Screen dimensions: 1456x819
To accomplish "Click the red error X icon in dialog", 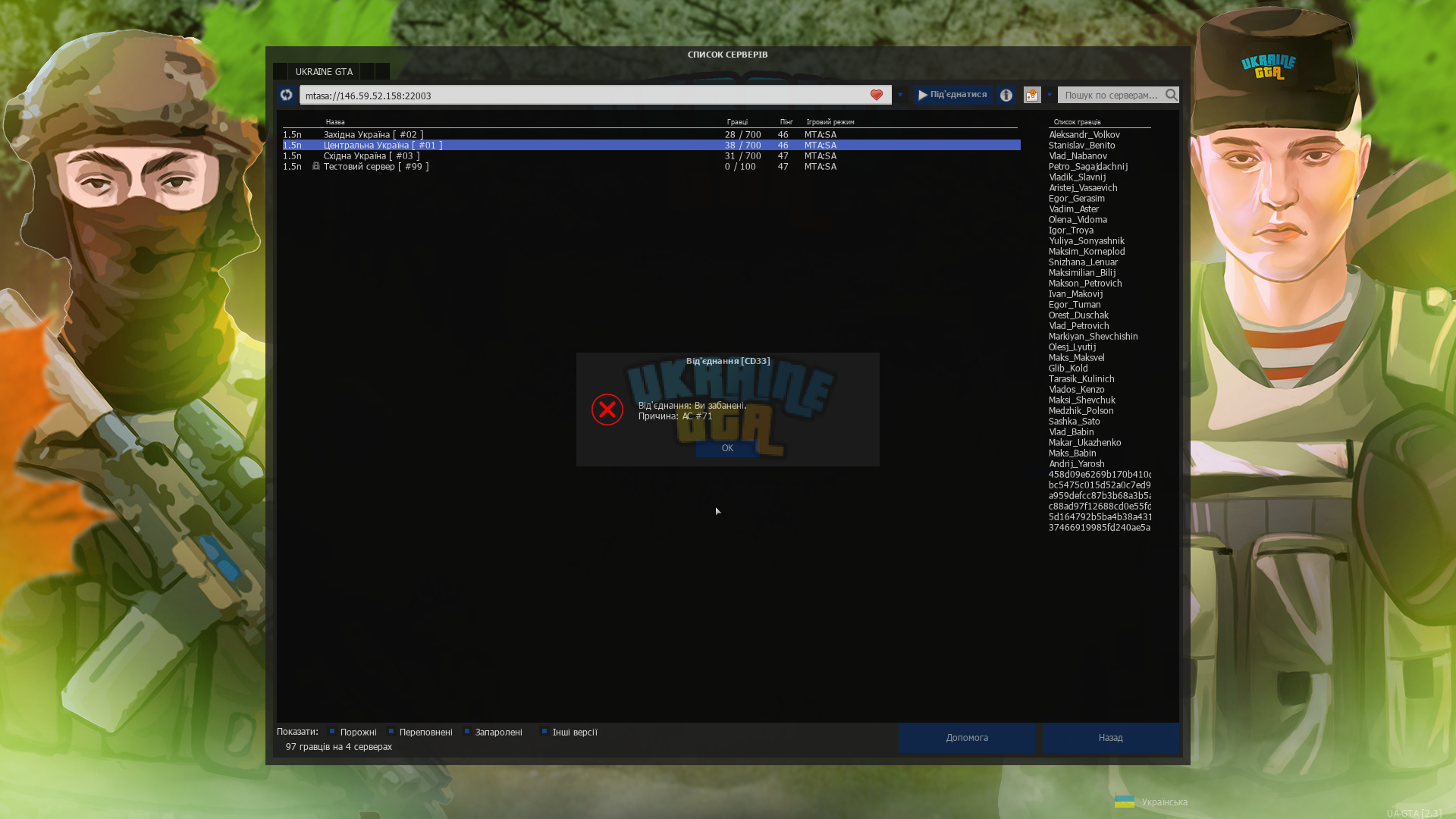I will 607,409.
